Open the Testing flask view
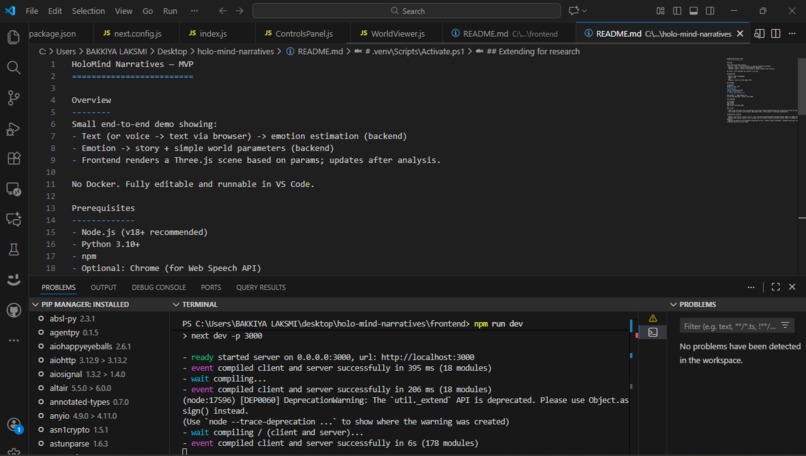Screen dimensions: 806x456 pyautogui.click(x=14, y=250)
